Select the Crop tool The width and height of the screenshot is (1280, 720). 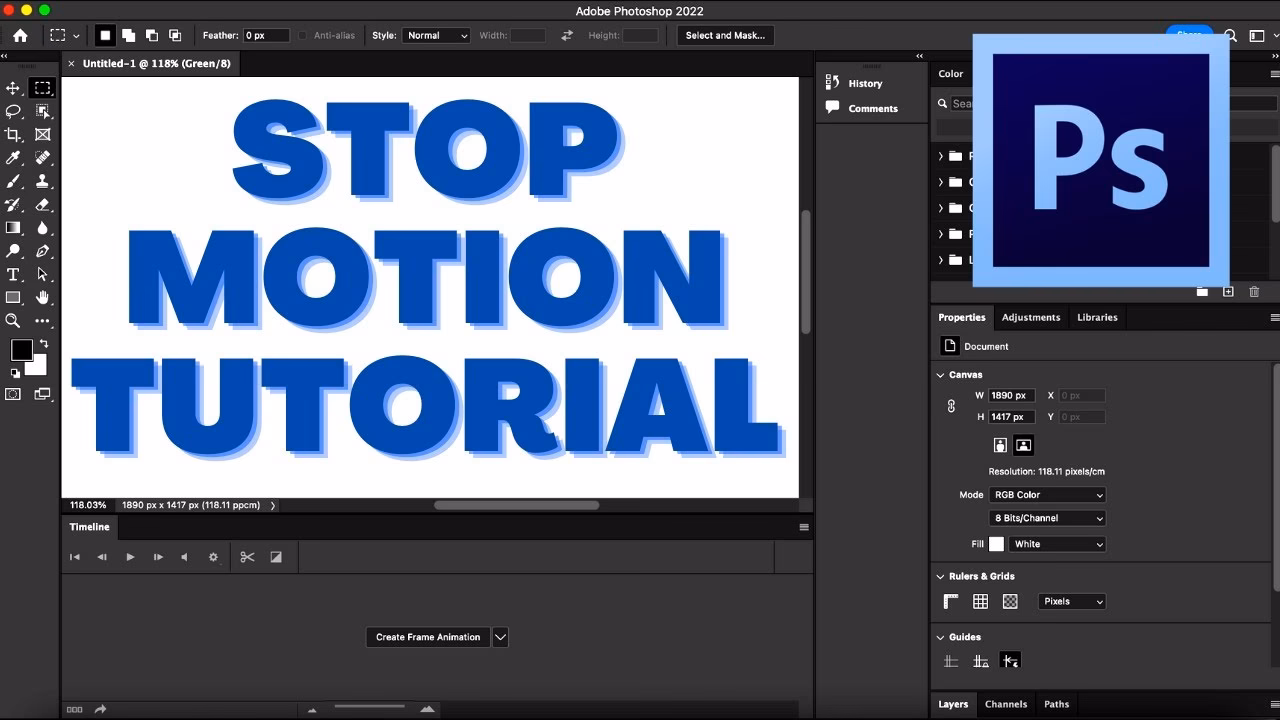[13, 134]
